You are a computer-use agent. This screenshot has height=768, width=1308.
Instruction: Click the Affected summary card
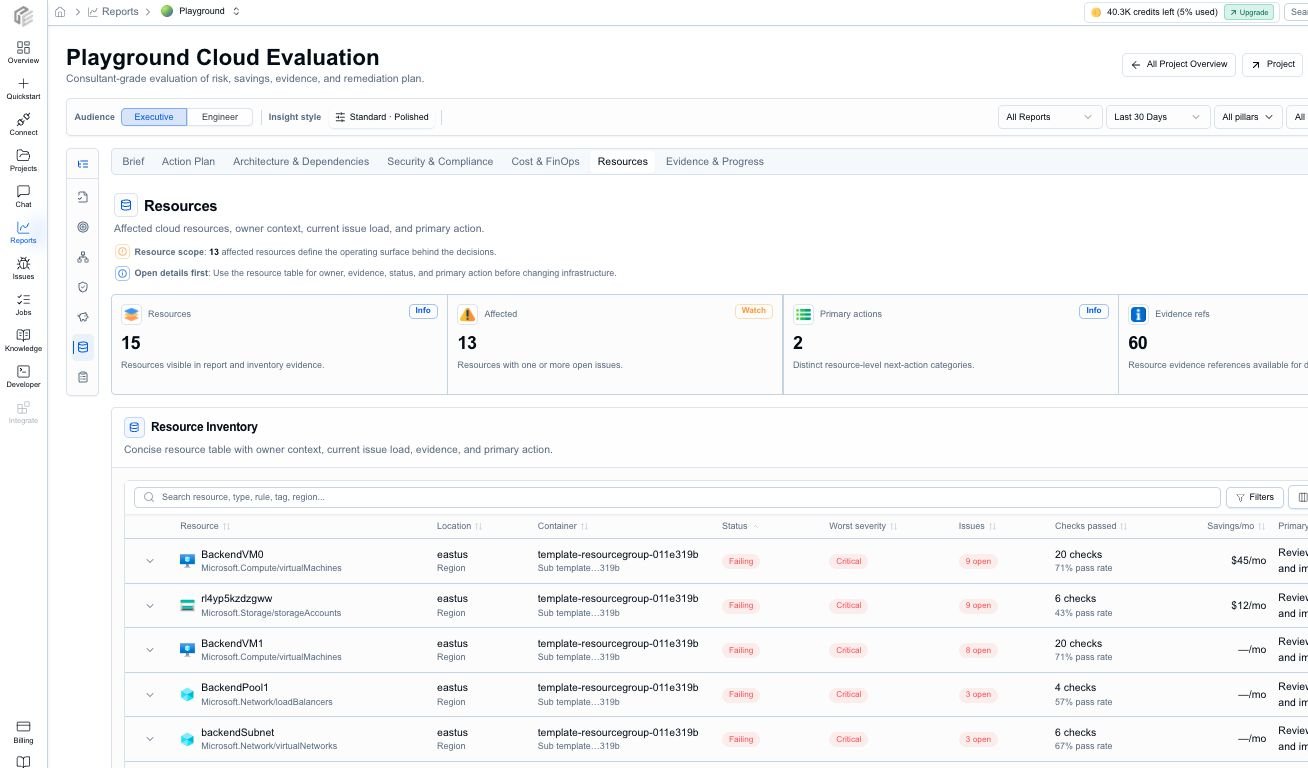(x=615, y=344)
